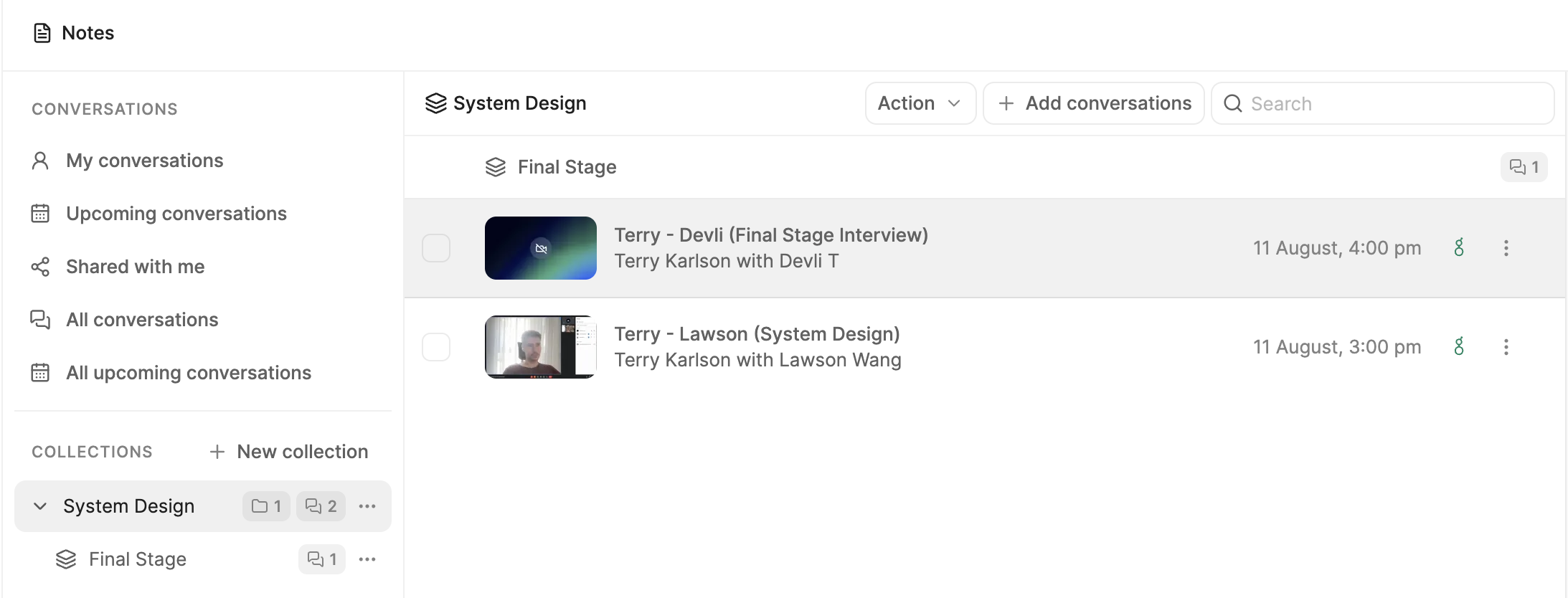Open the Final Stage folder row

click(x=984, y=167)
